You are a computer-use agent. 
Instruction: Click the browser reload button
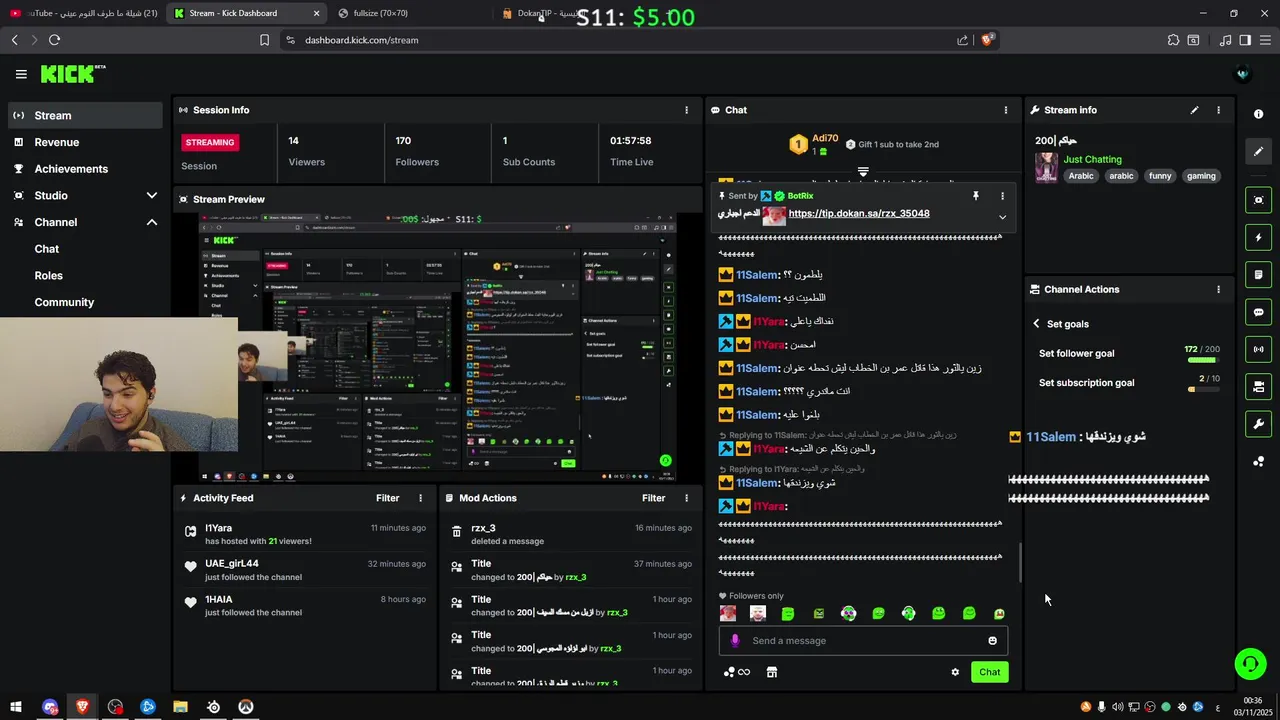[54, 40]
